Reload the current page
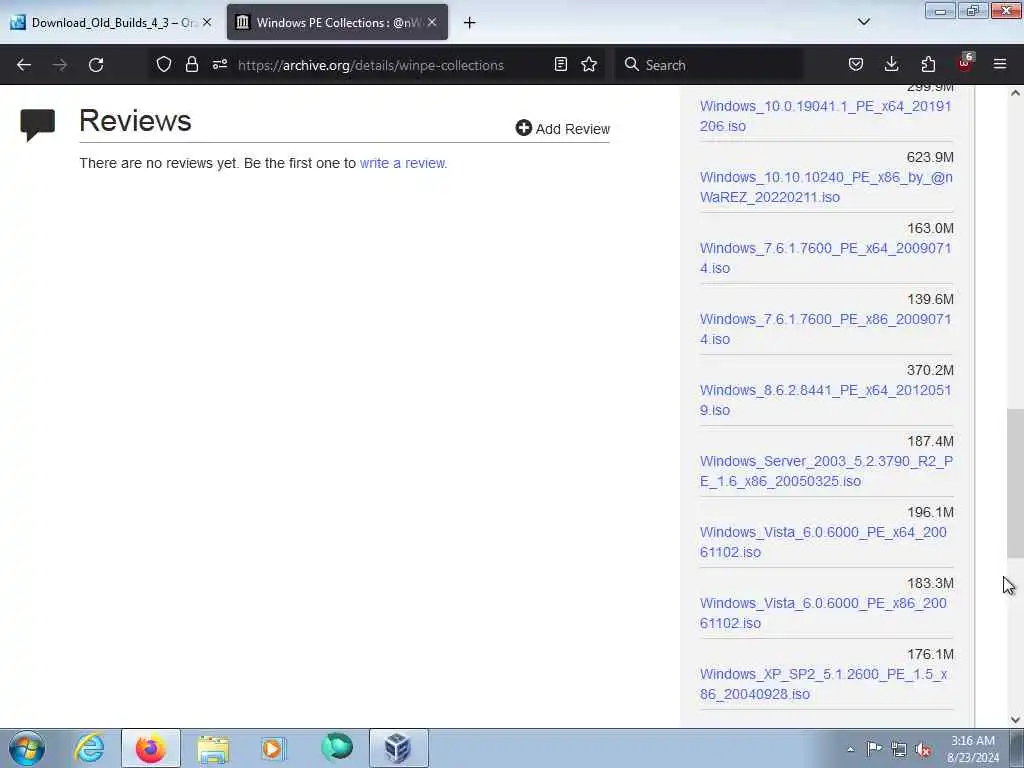 coord(96,65)
